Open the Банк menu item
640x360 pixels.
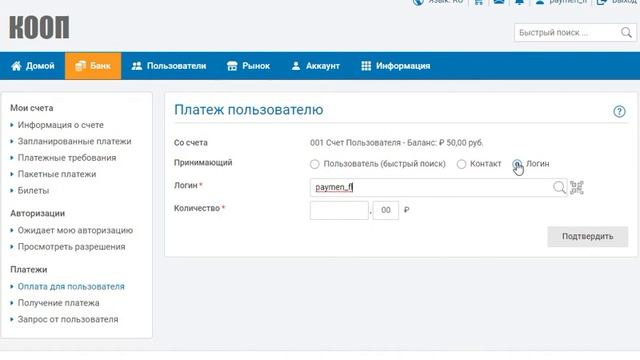coord(93,66)
